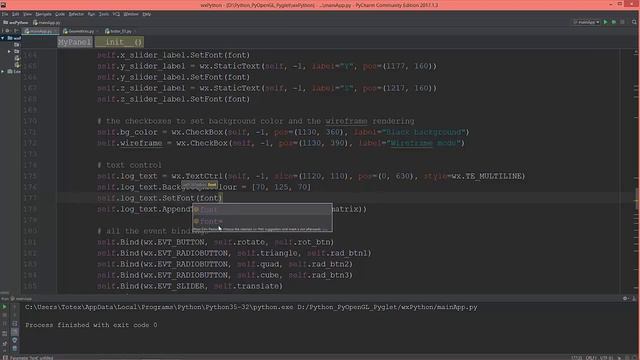This screenshot has width=640, height=360.
Task: Open the Navigate menu
Action: 43,14
